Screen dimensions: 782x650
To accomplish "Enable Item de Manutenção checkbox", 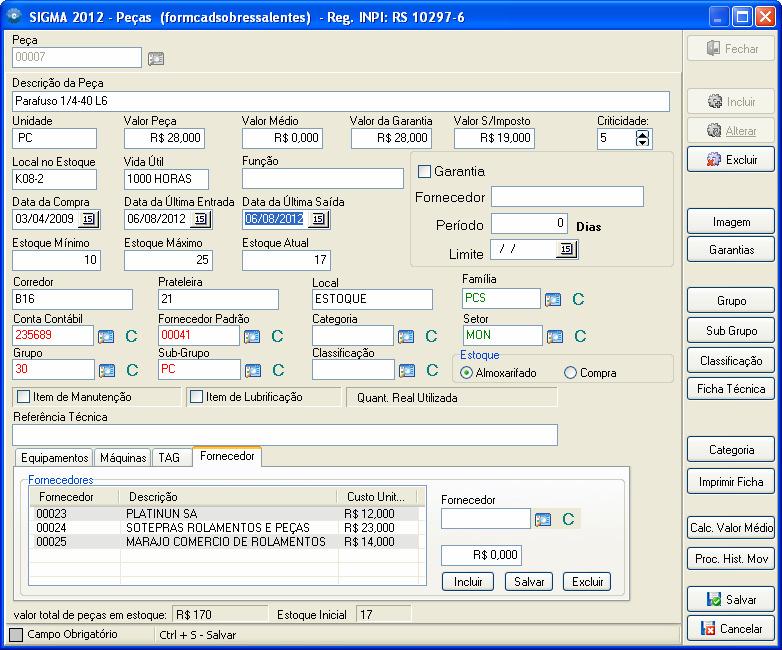I will pyautogui.click(x=23, y=397).
